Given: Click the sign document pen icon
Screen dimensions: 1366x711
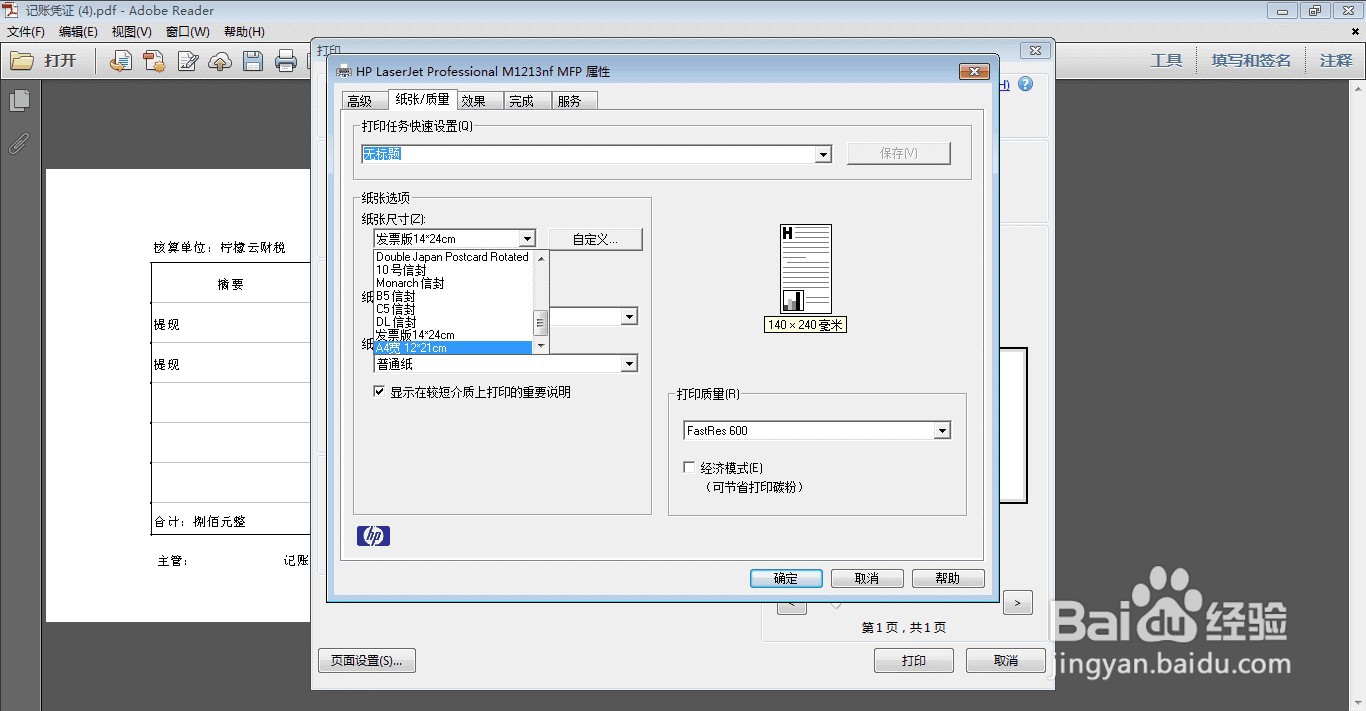Looking at the screenshot, I should pos(187,61).
